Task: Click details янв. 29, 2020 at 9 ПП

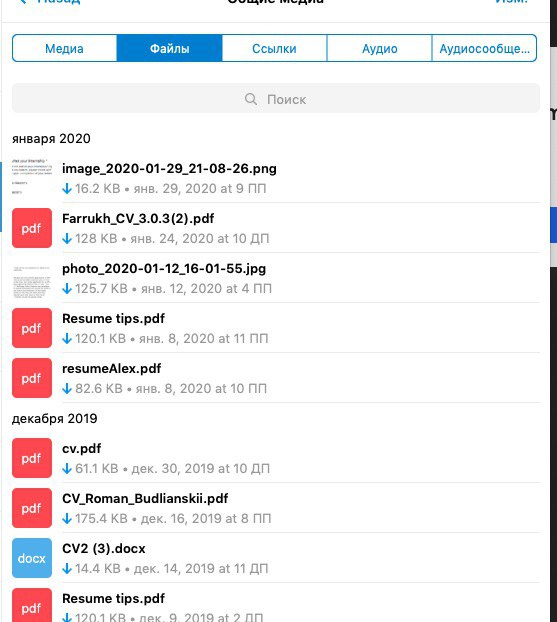Action: coord(200,189)
